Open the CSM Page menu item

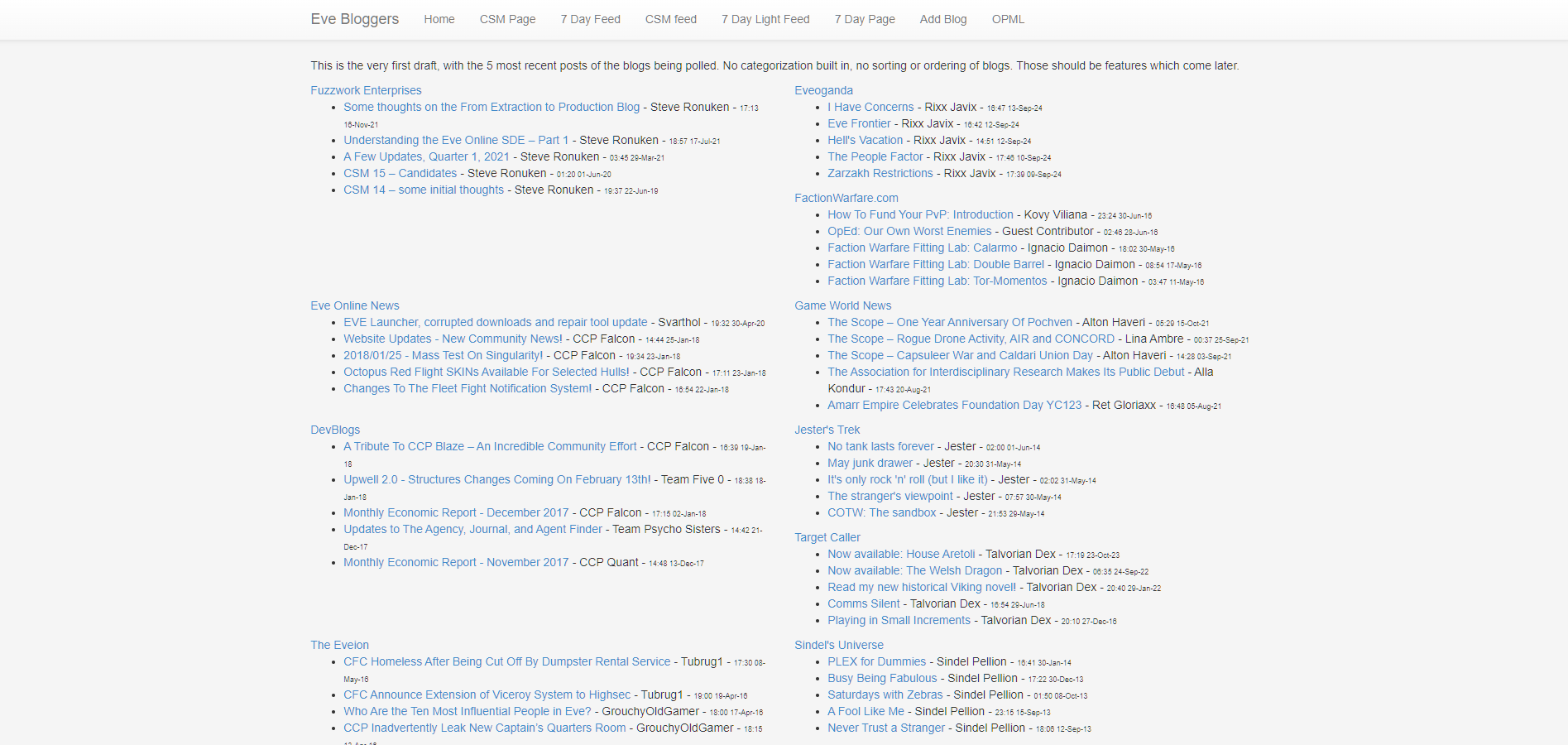(507, 19)
